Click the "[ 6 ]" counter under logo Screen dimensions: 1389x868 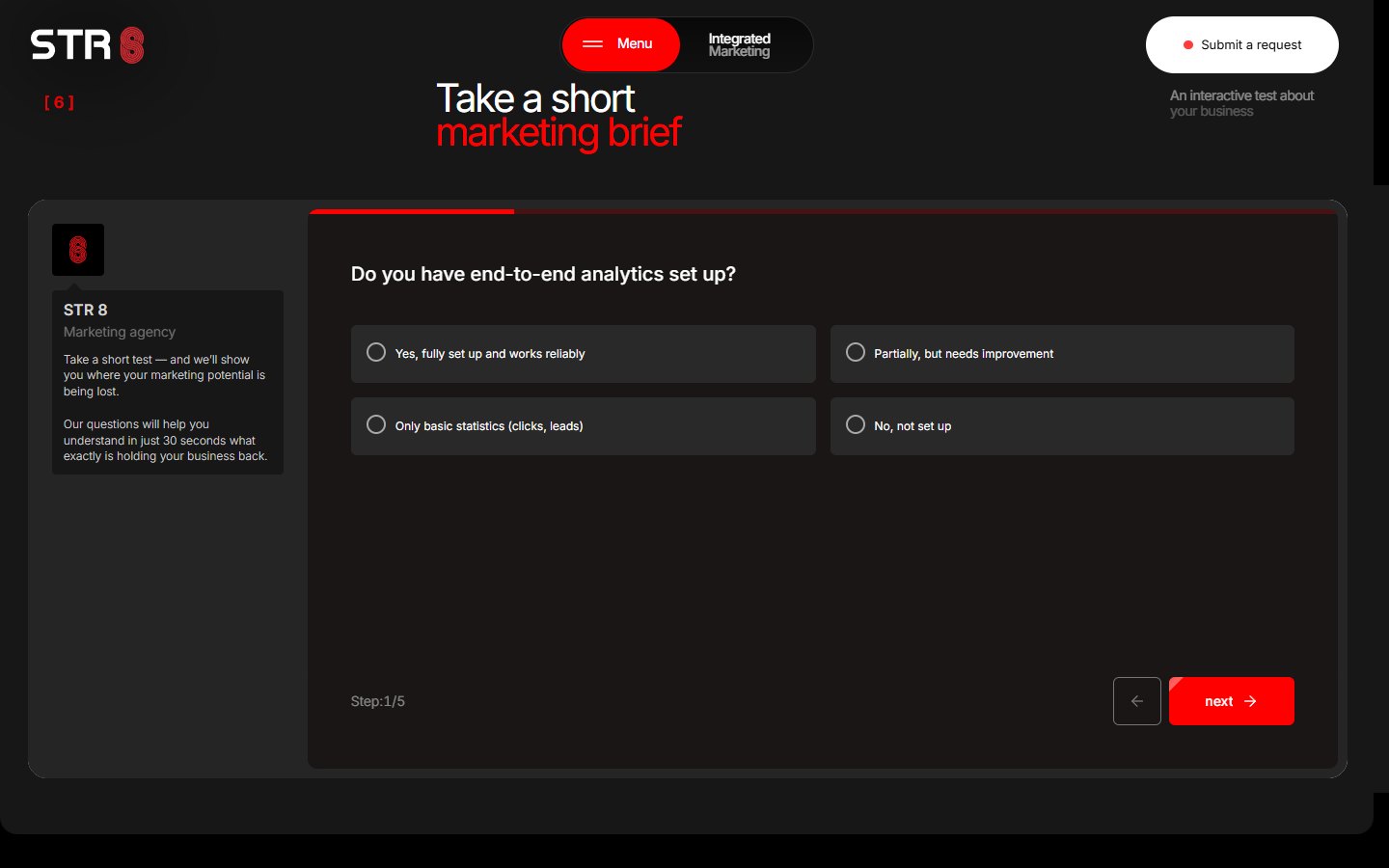tap(59, 102)
